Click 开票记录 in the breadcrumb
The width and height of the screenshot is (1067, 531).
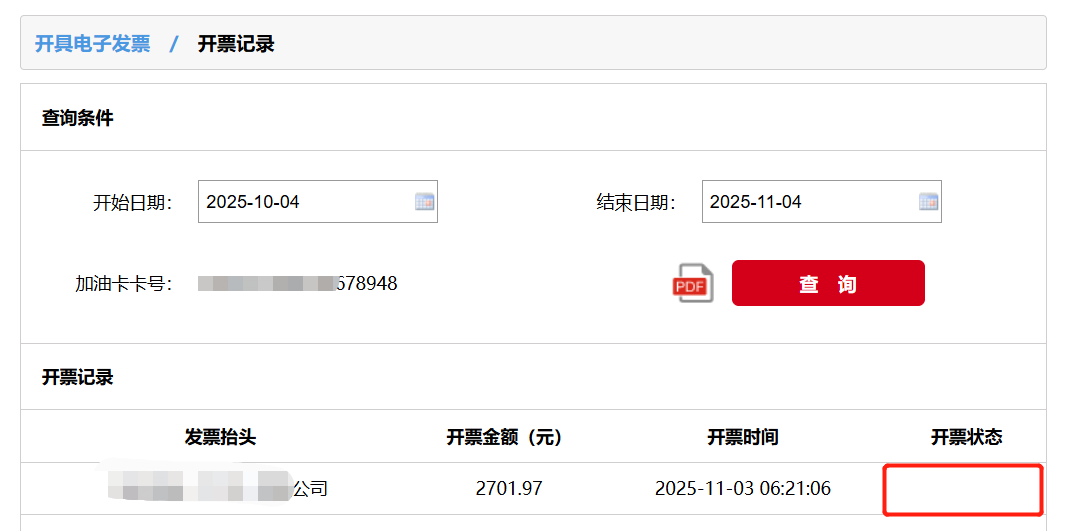click(x=236, y=44)
